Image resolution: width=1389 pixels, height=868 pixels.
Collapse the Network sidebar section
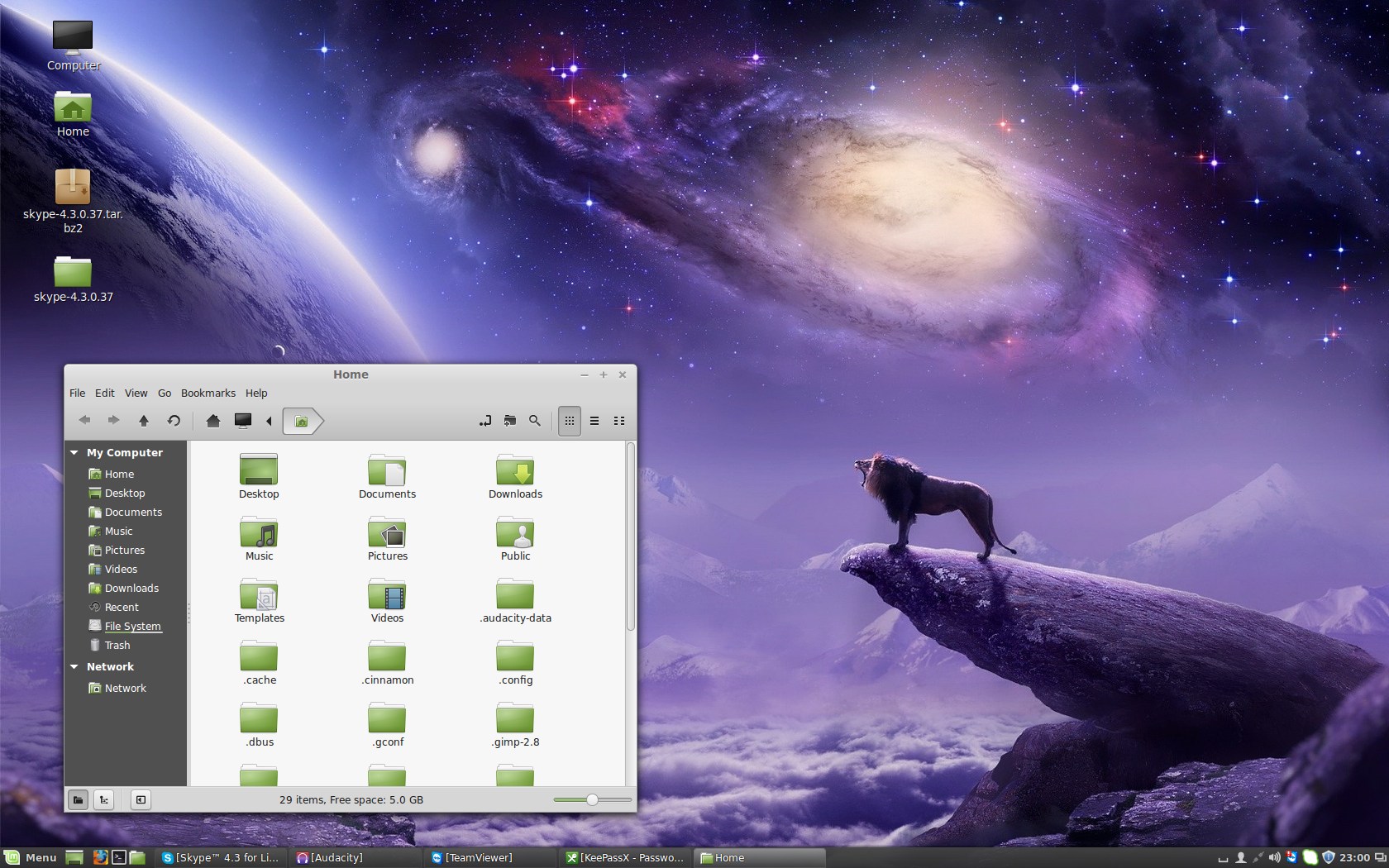(74, 667)
